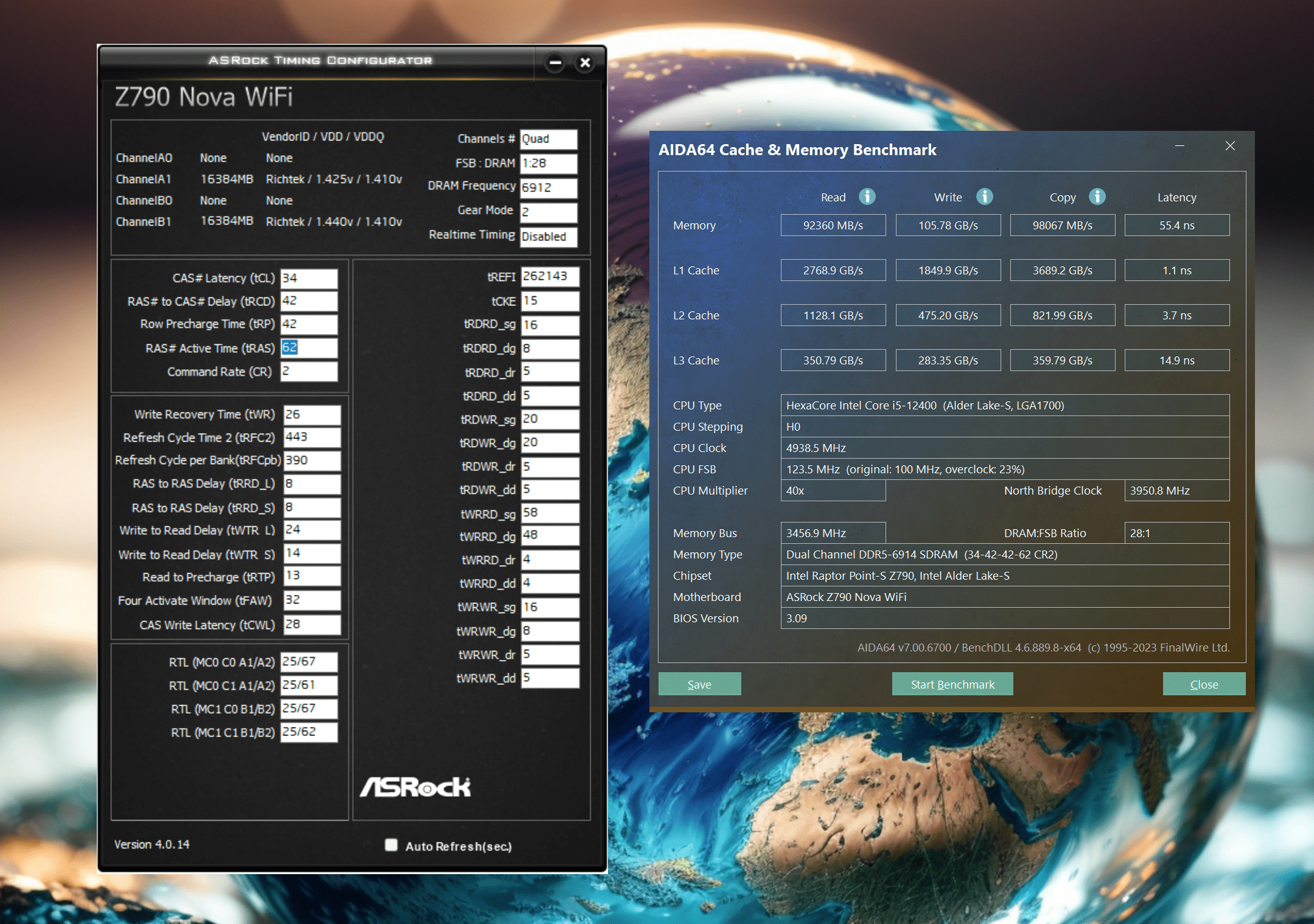Select the tWRRD_dg value field
Viewport: 1314px width, 924px height.
point(550,536)
